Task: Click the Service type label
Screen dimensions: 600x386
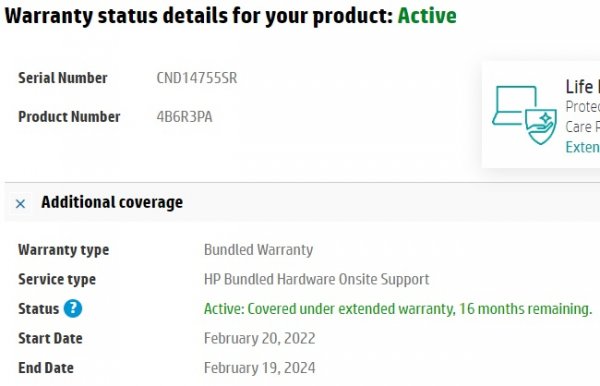Action: point(57,280)
